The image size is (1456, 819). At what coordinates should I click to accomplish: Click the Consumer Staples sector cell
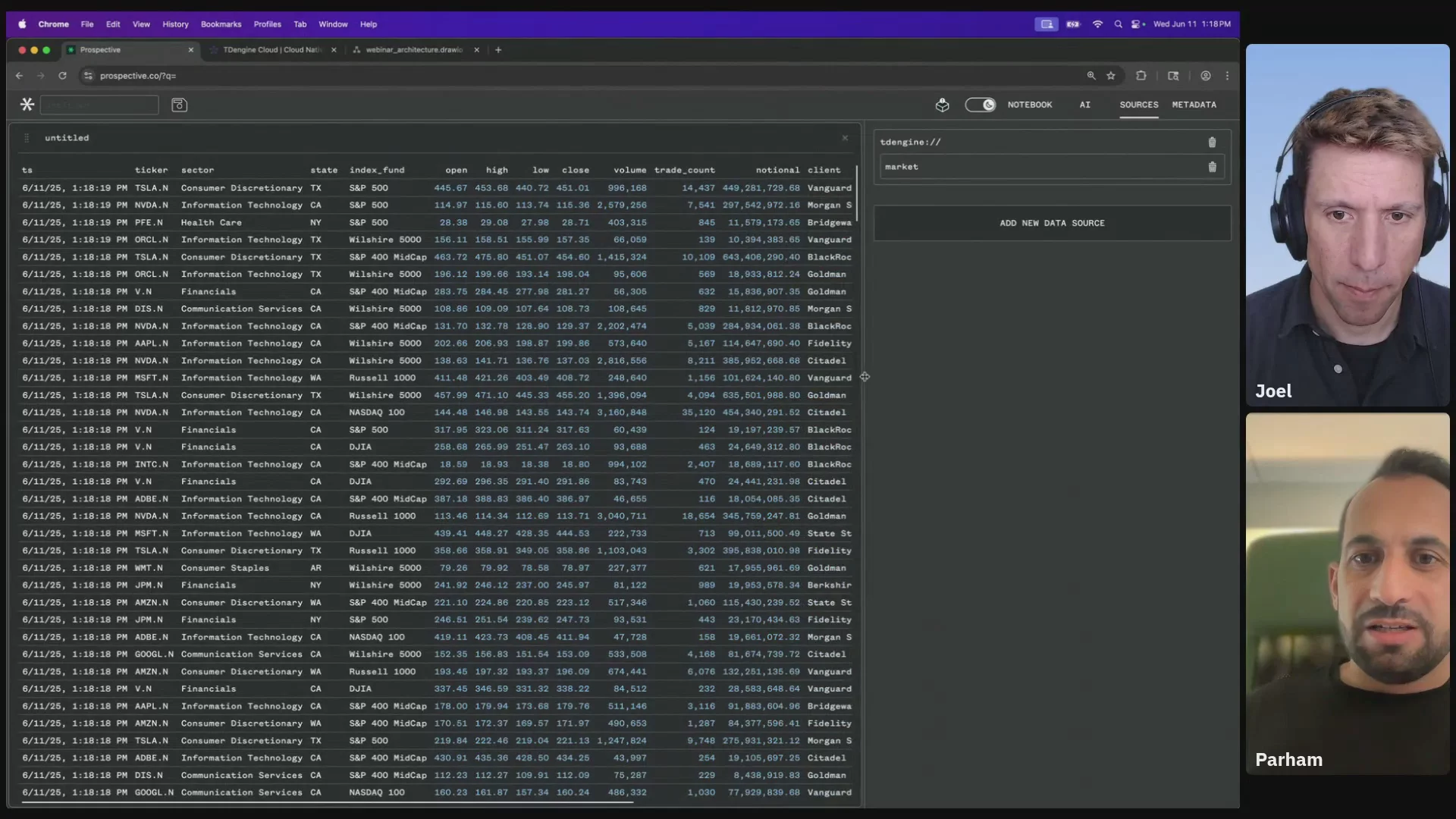point(224,568)
